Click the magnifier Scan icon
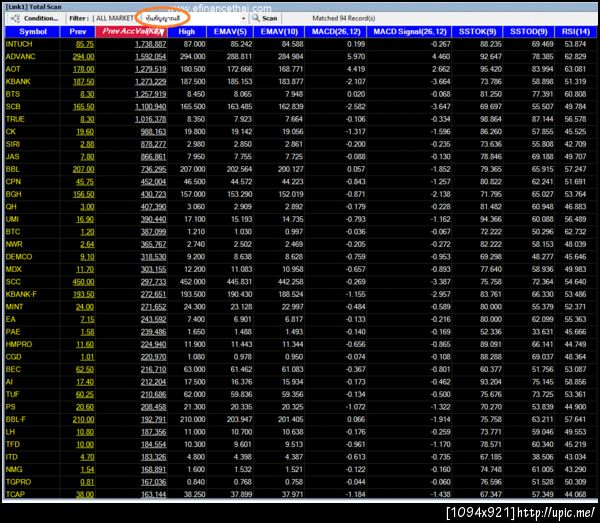This screenshot has height=523, width=600. tap(256, 18)
